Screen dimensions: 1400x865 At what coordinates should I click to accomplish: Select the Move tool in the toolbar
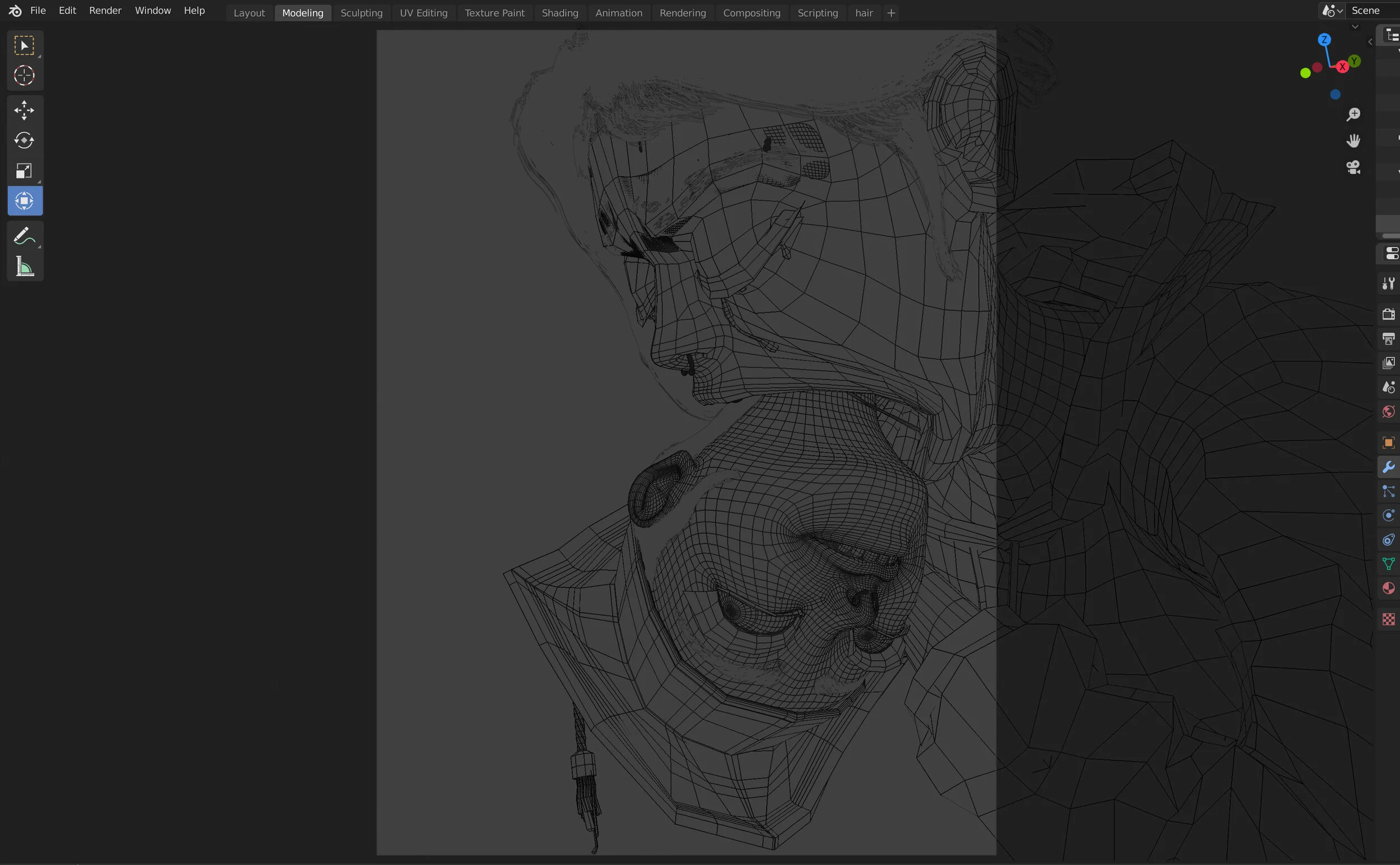(25, 110)
